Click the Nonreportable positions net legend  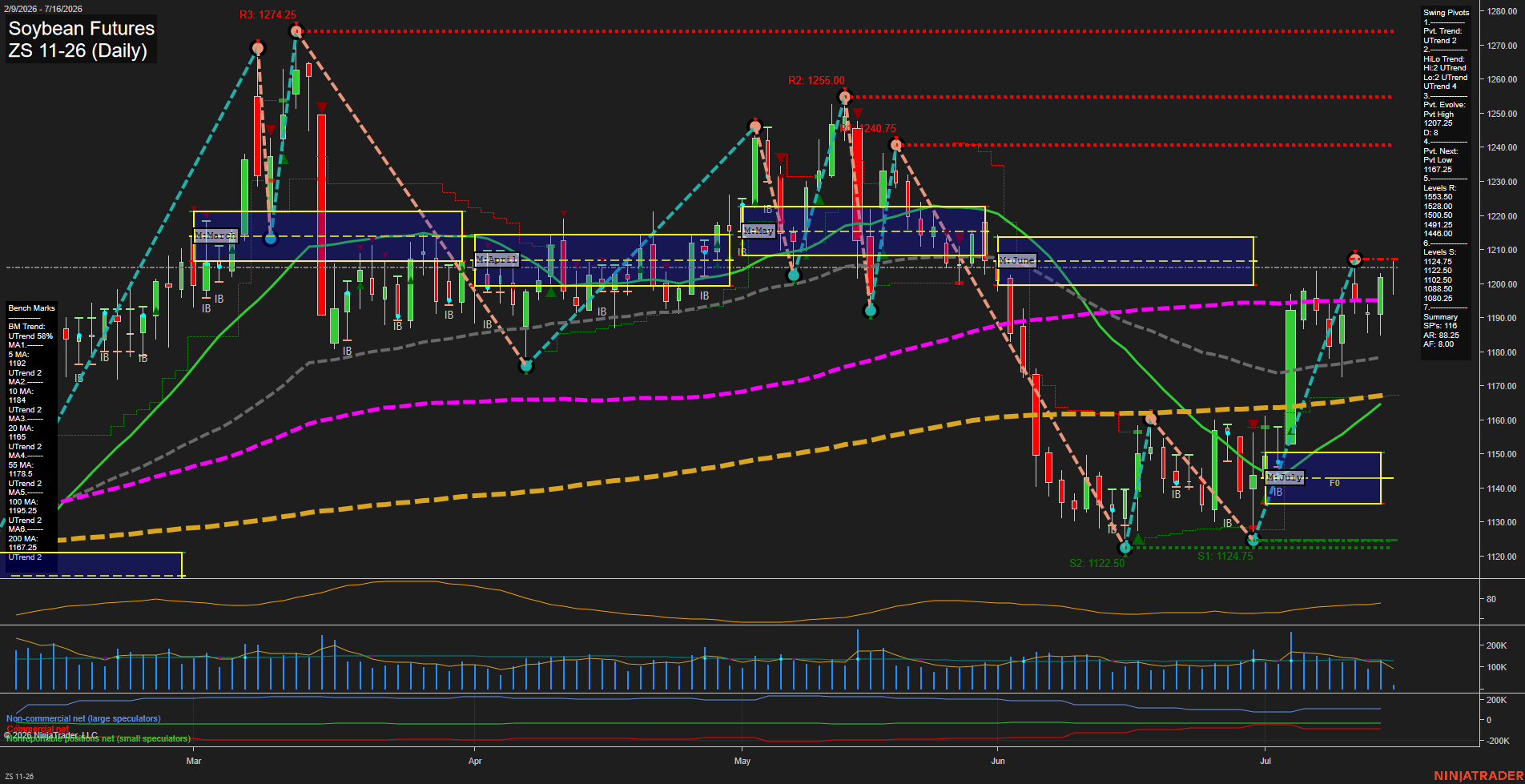(x=98, y=738)
